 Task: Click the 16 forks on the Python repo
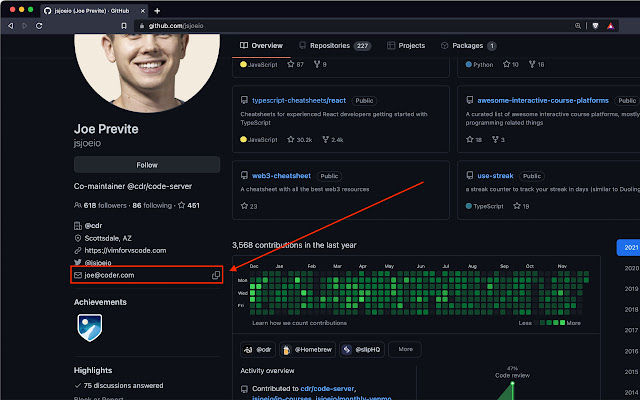(536, 64)
